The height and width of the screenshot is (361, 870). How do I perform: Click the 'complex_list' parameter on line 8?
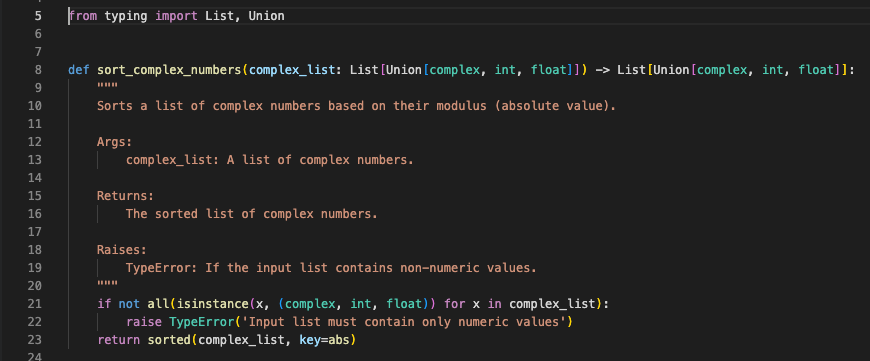292,70
